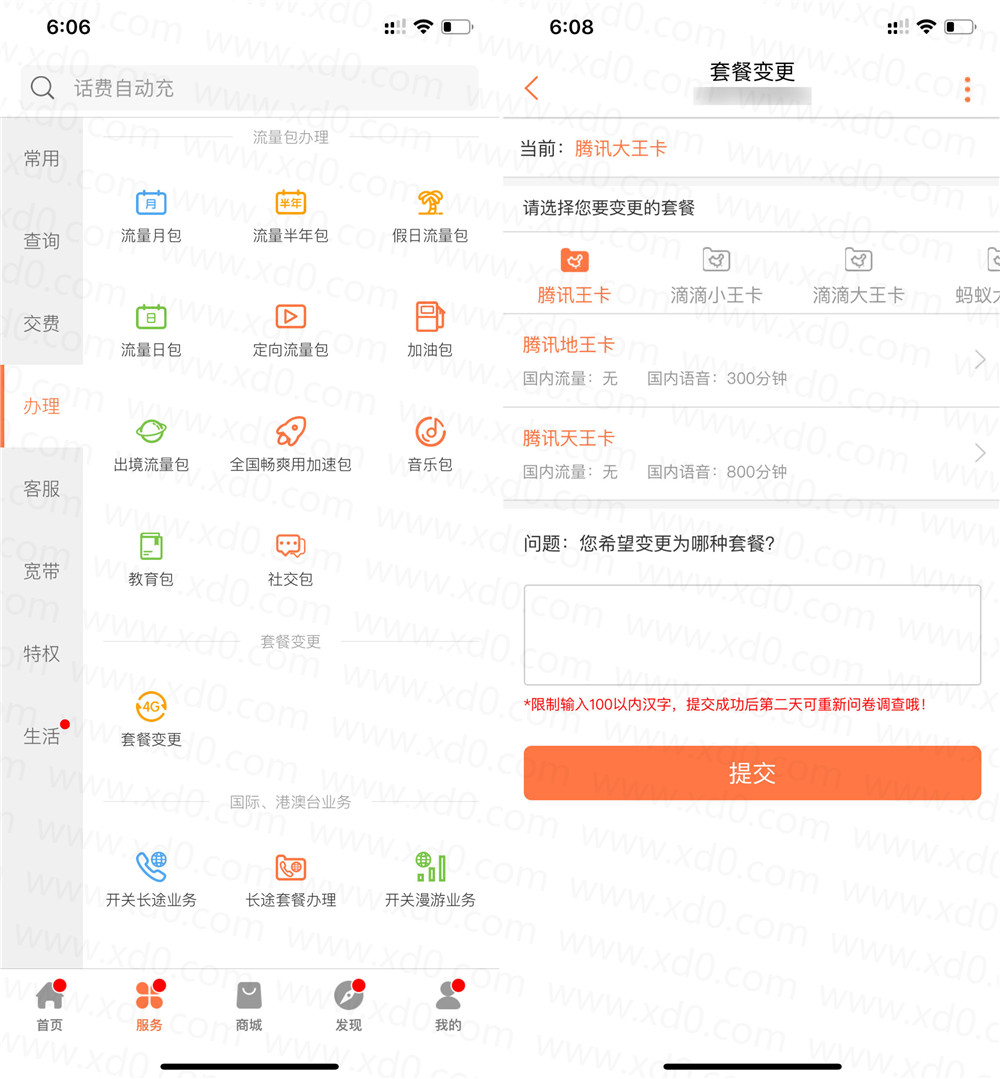This screenshot has width=1000, height=1079.
Task: Open the 社交包 social pack
Action: pyautogui.click(x=290, y=546)
